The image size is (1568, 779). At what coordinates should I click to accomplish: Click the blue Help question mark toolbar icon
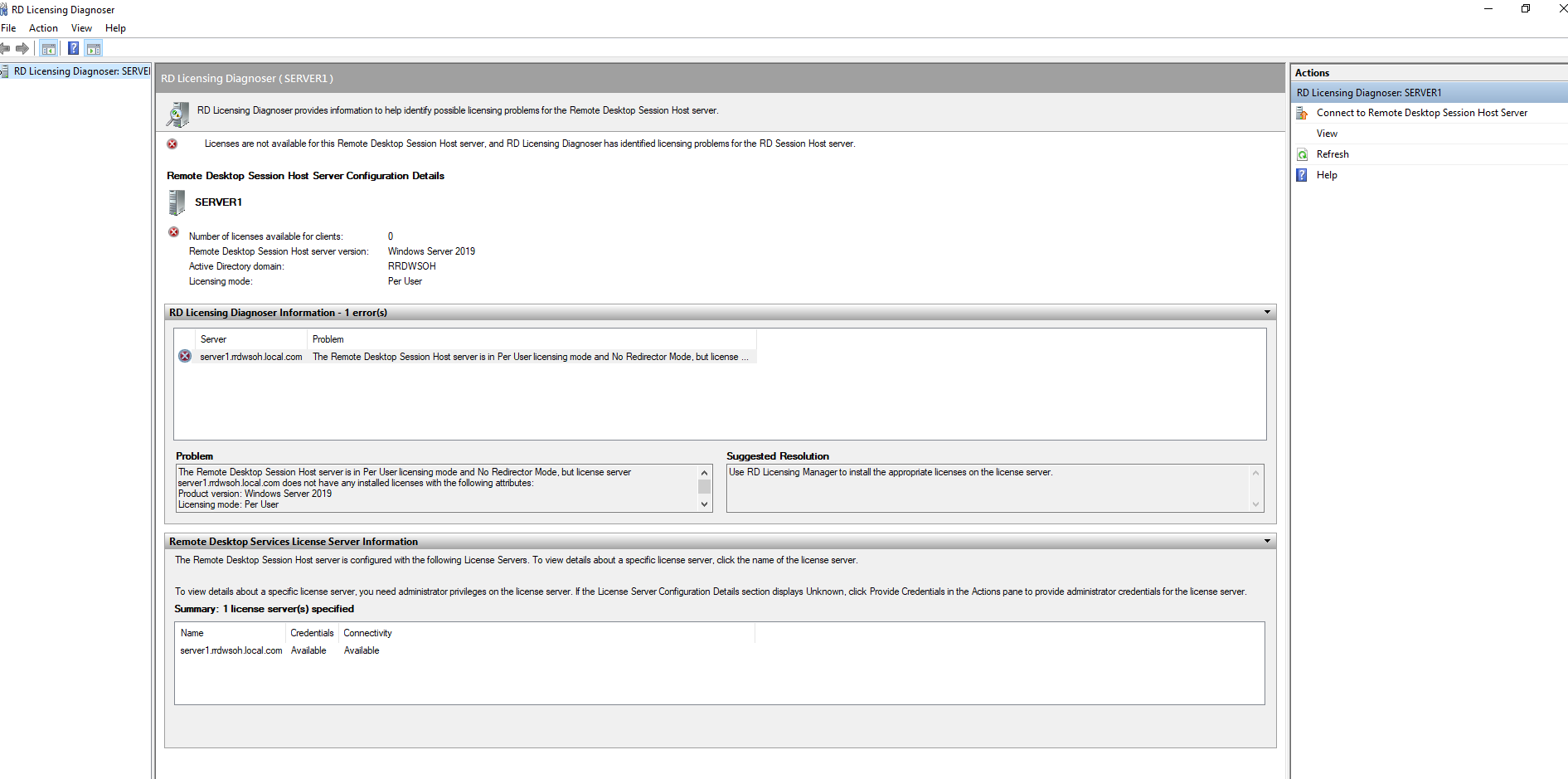click(73, 49)
